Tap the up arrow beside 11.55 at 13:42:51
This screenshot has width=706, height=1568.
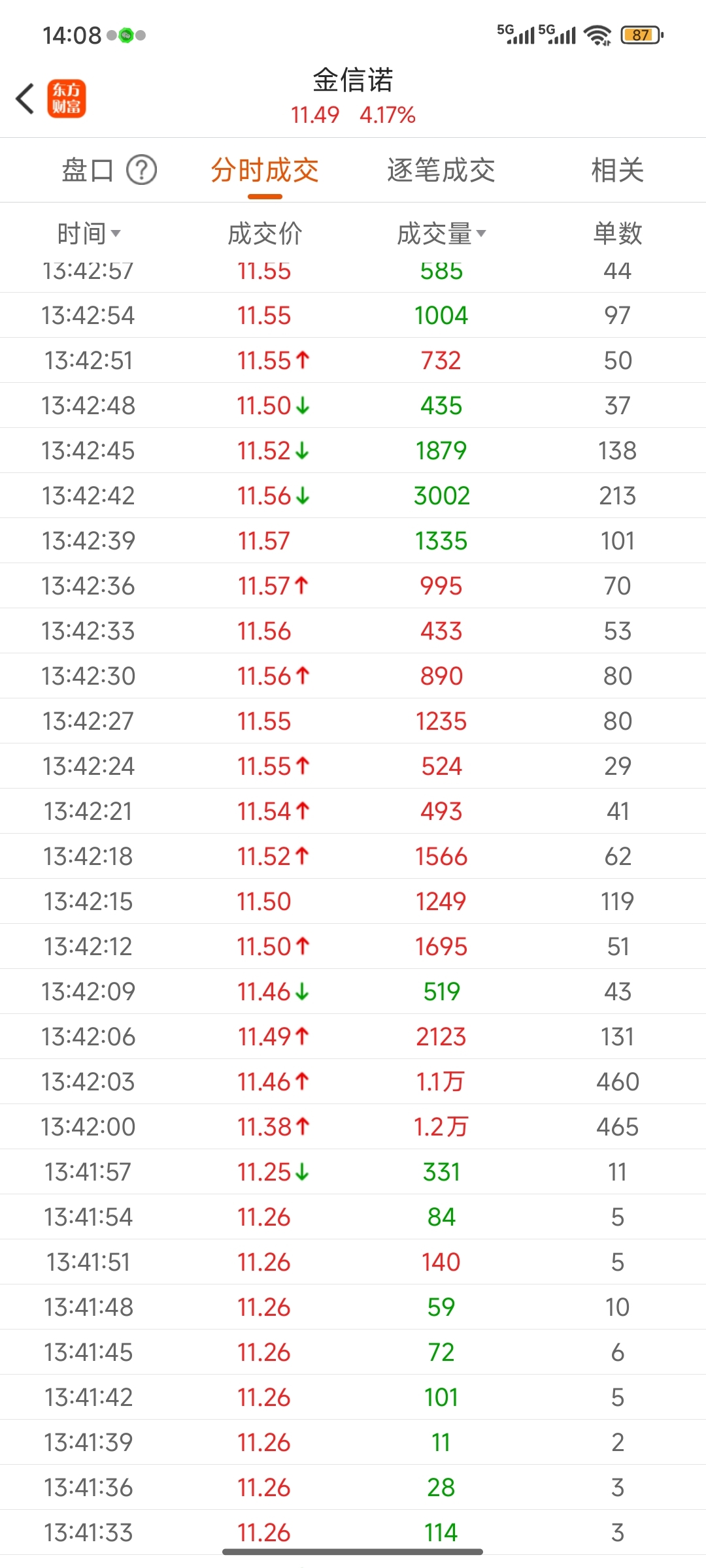[302, 359]
